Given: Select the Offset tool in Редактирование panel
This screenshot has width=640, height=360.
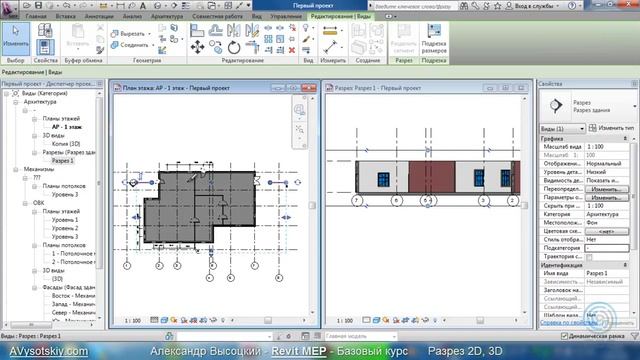Looking at the screenshot, I should [x=215, y=30].
